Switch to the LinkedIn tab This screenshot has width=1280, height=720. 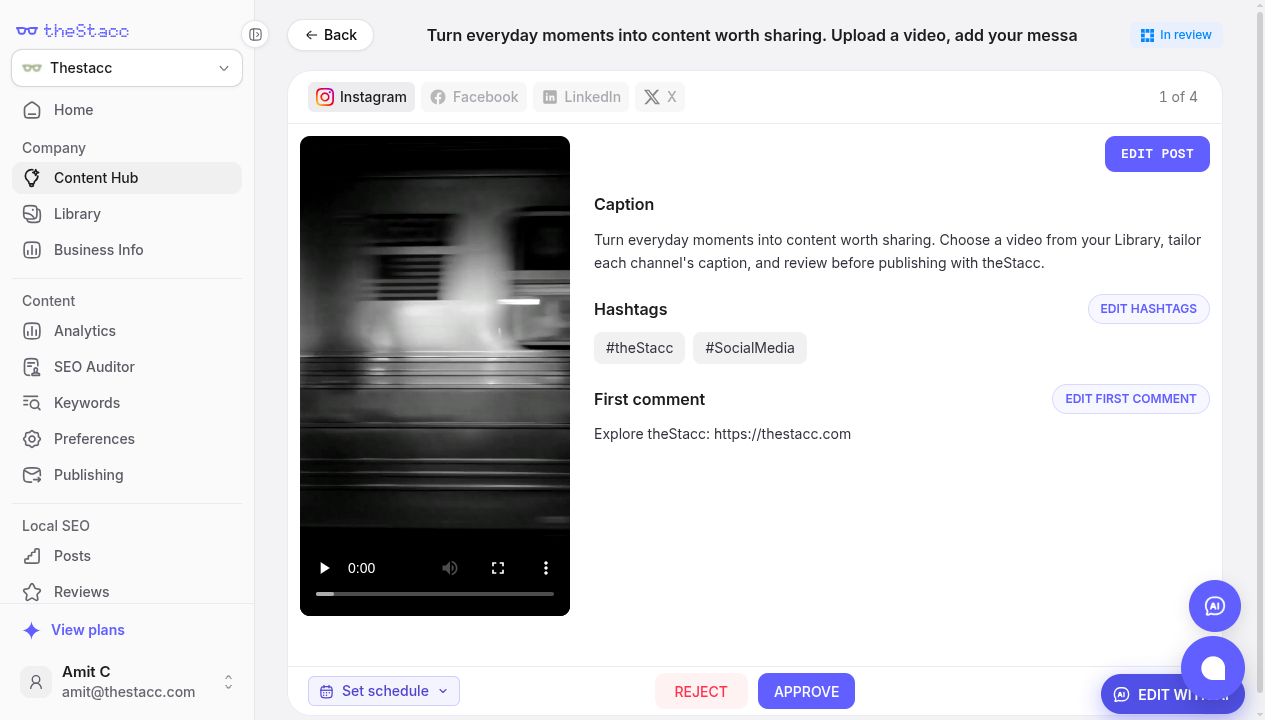[581, 97]
